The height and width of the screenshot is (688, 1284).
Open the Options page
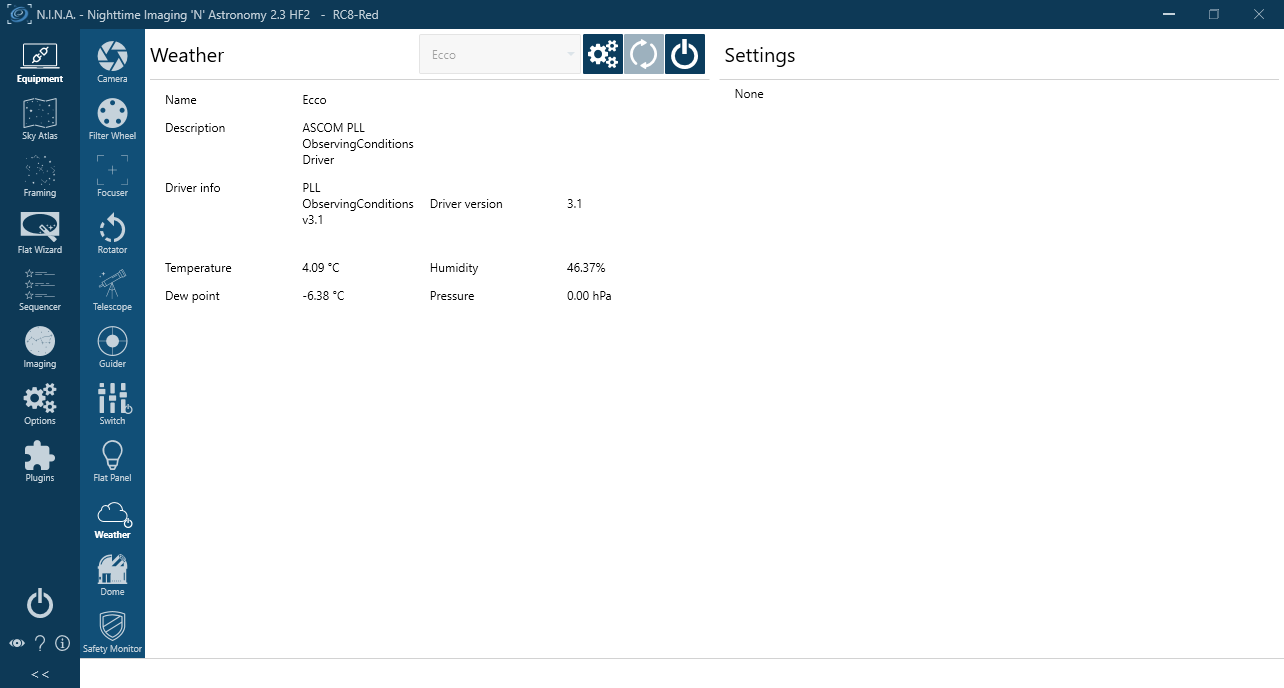point(40,405)
